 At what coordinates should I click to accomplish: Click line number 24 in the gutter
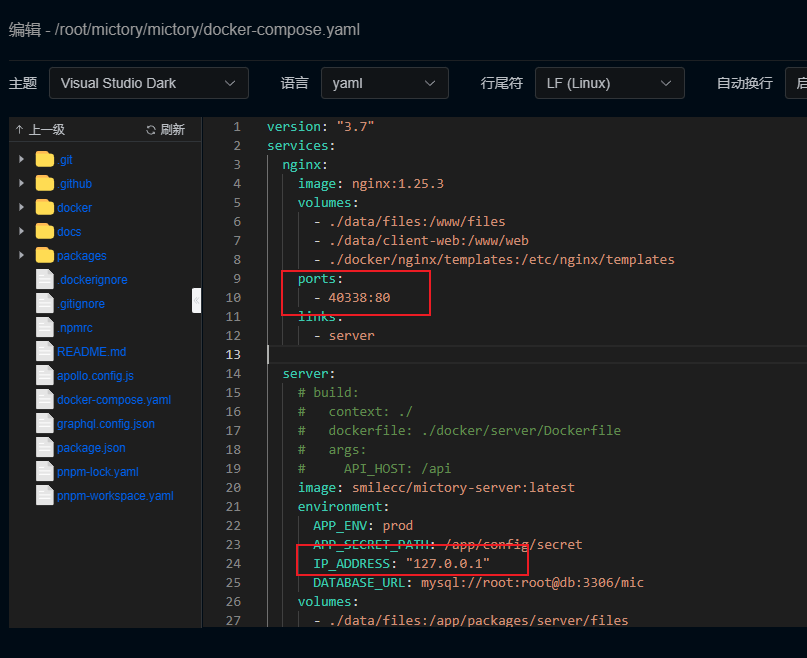[233, 564]
